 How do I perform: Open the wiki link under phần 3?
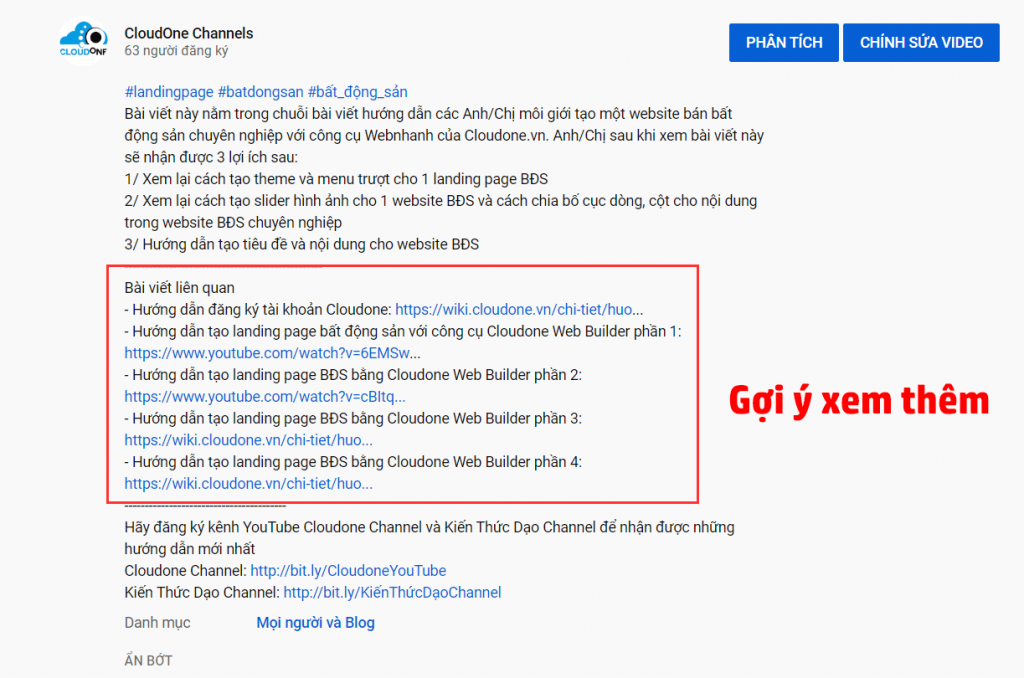pyautogui.click(x=248, y=440)
